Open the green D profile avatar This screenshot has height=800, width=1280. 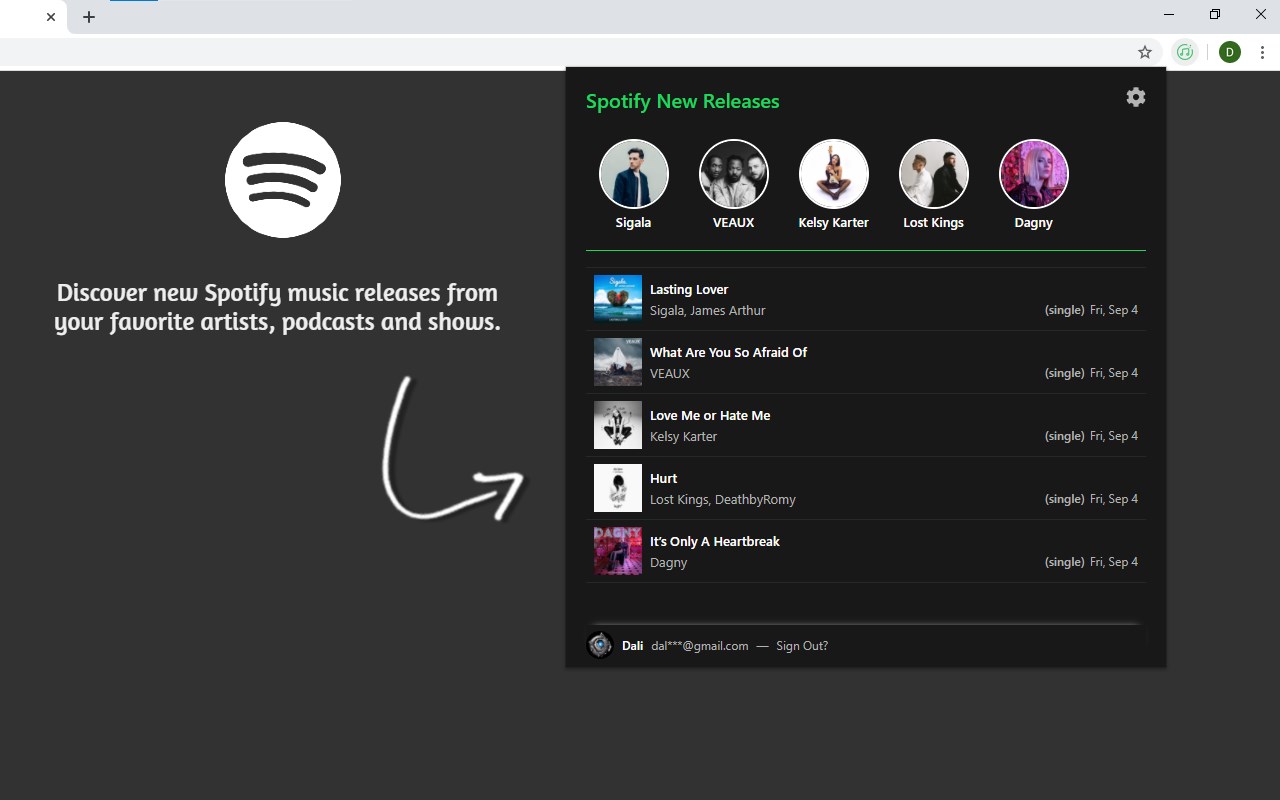point(1229,52)
